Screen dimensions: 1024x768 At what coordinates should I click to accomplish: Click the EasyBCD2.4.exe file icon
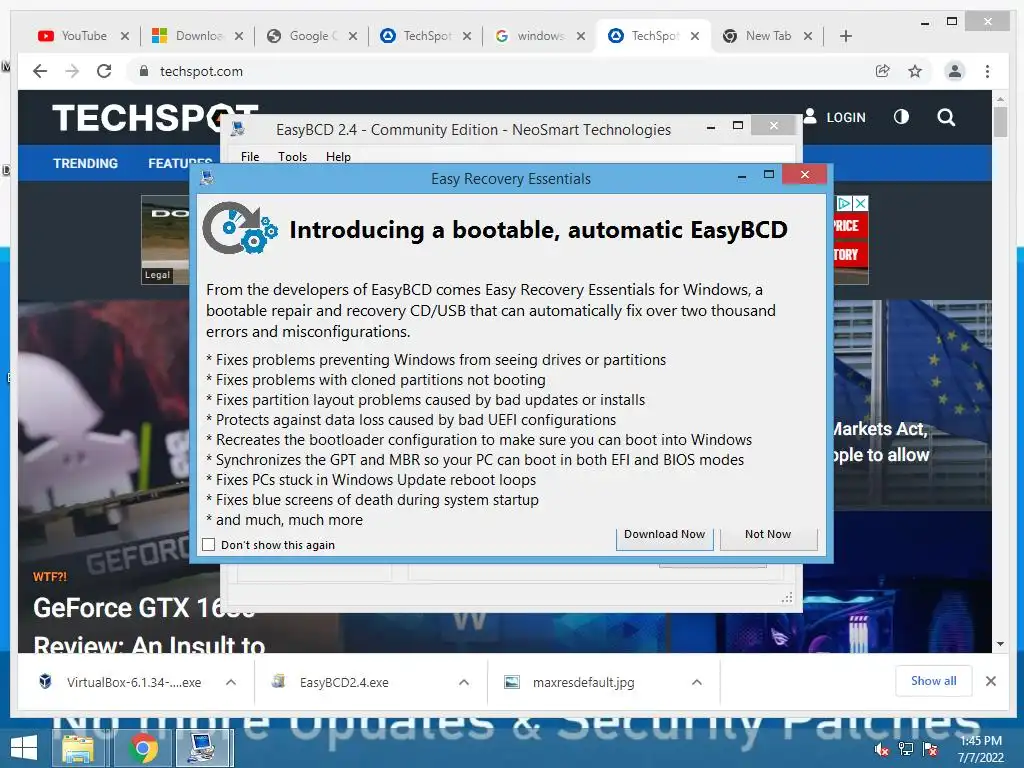279,682
